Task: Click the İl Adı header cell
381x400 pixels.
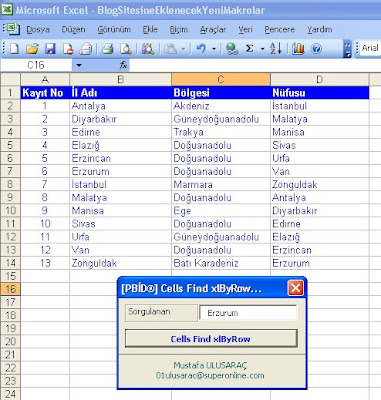Action: point(120,93)
